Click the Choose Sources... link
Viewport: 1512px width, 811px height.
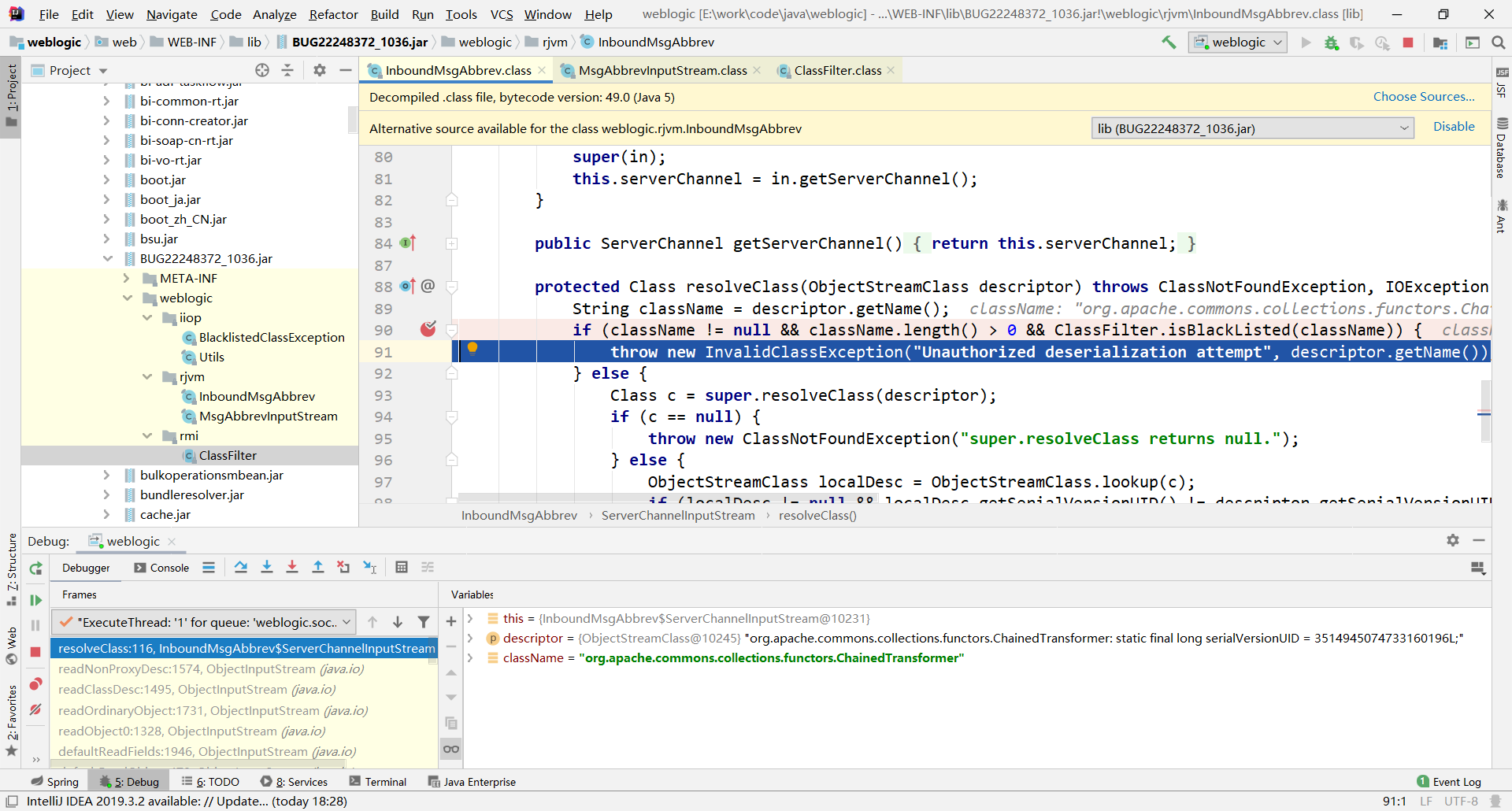pyautogui.click(x=1424, y=97)
